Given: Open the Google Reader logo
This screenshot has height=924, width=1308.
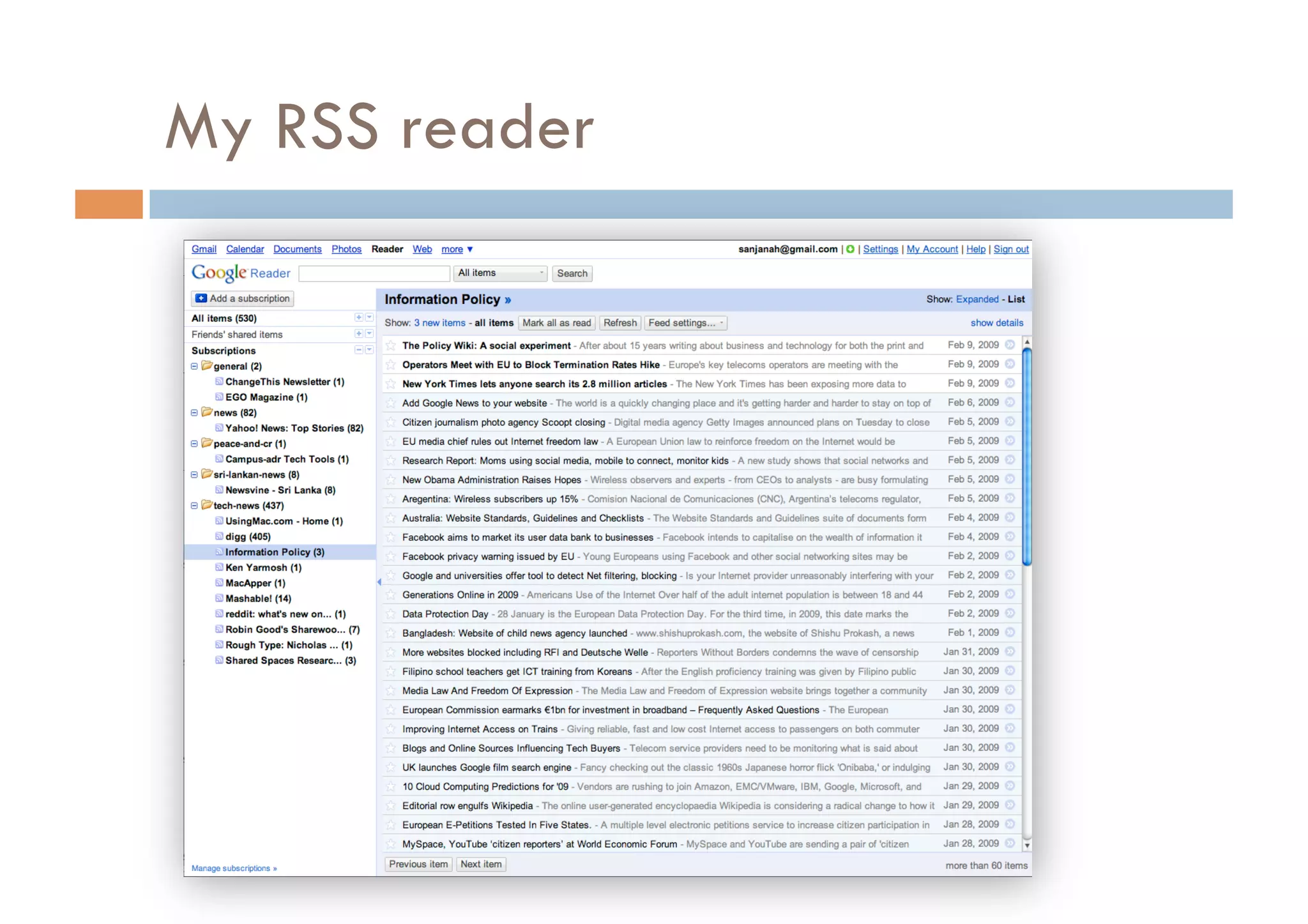Looking at the screenshot, I should (x=241, y=273).
